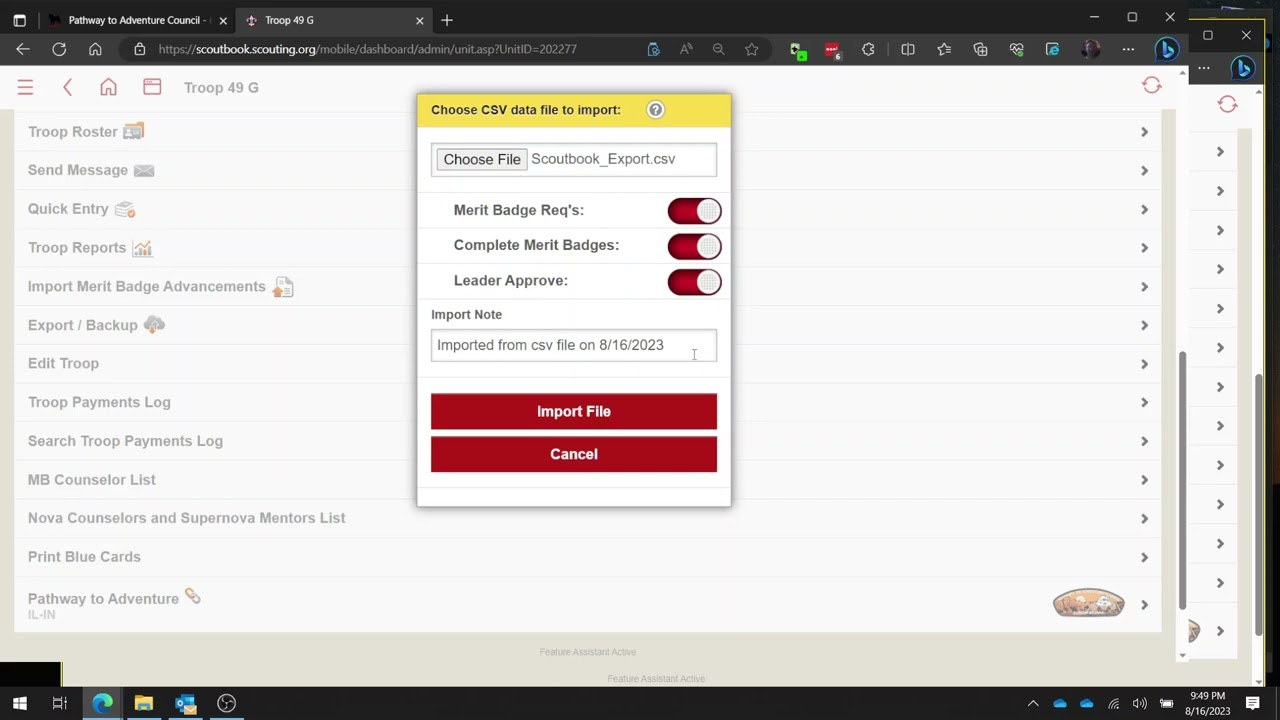Cancel the CSV import dialog

point(574,454)
